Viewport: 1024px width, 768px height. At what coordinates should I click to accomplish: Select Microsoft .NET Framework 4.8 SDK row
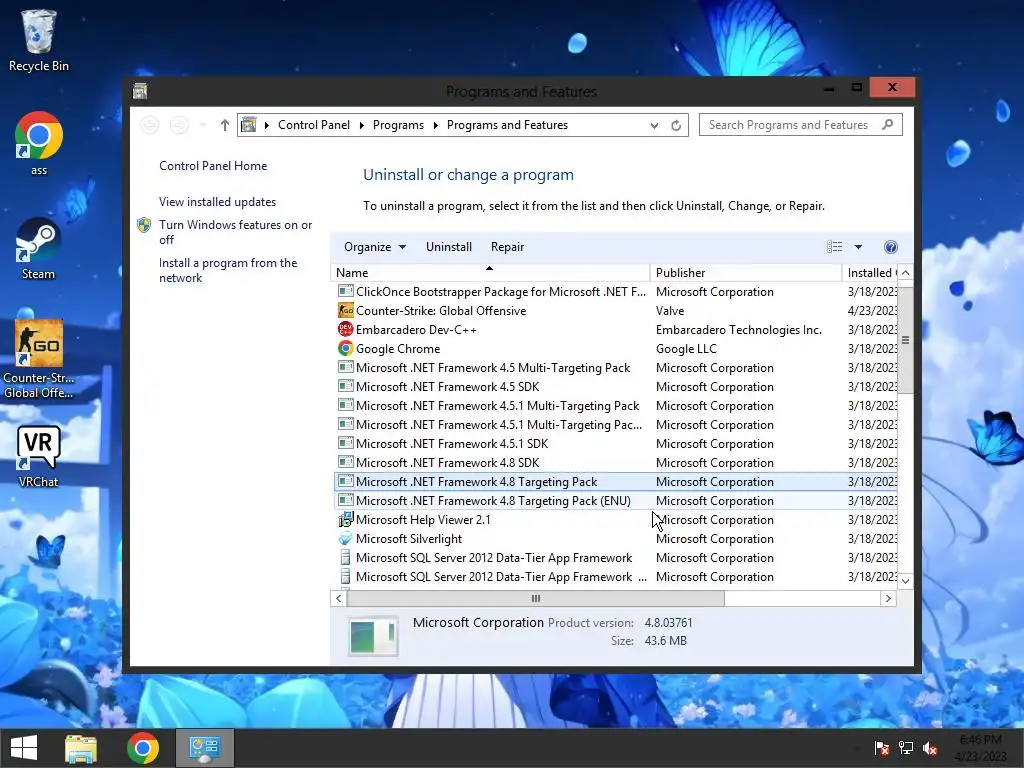615,462
